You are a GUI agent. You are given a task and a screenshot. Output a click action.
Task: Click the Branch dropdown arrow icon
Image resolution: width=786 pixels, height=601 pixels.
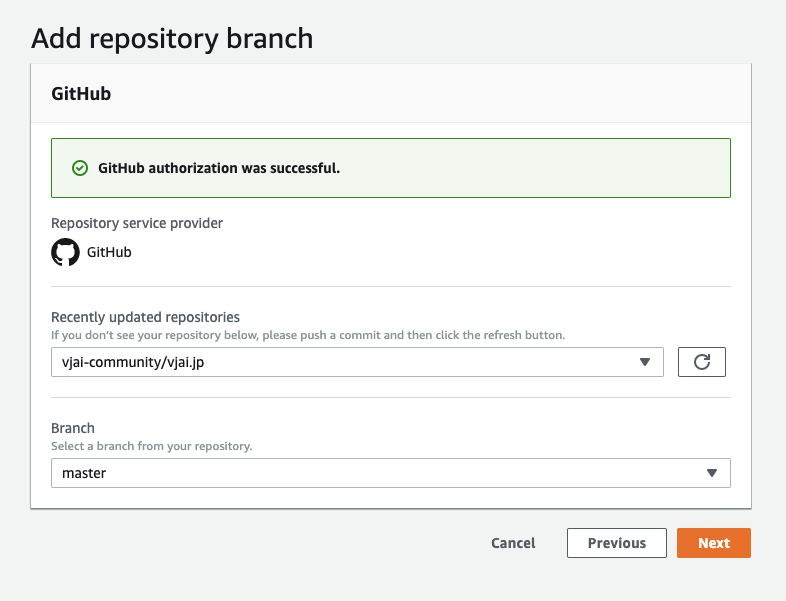712,473
